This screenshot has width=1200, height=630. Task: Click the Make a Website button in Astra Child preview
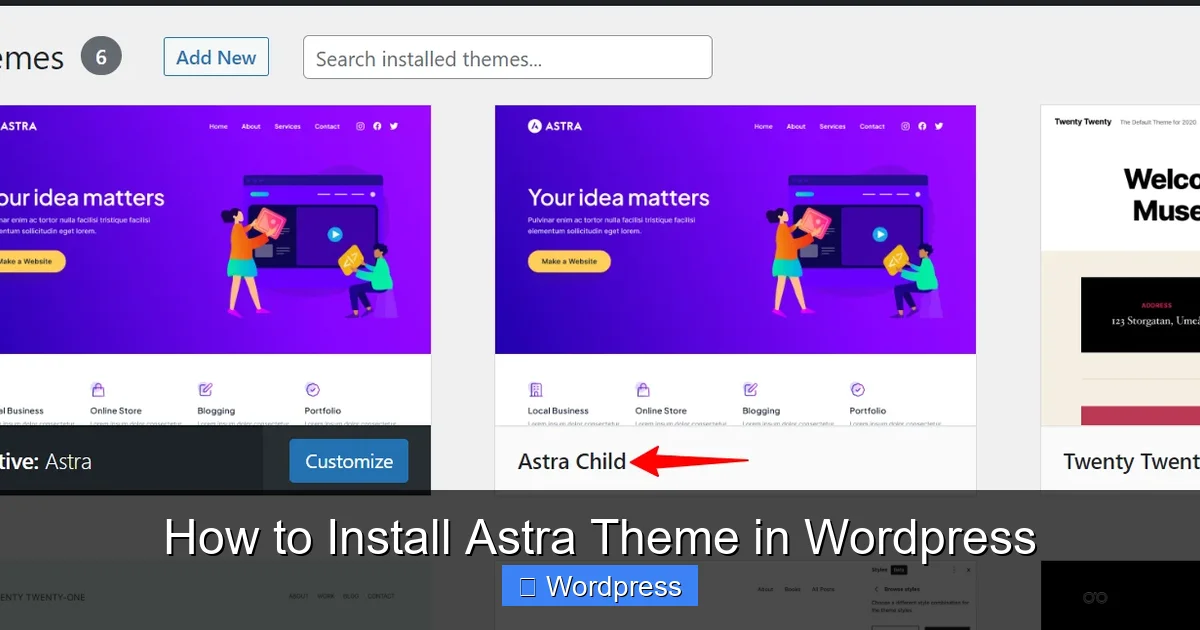(569, 261)
